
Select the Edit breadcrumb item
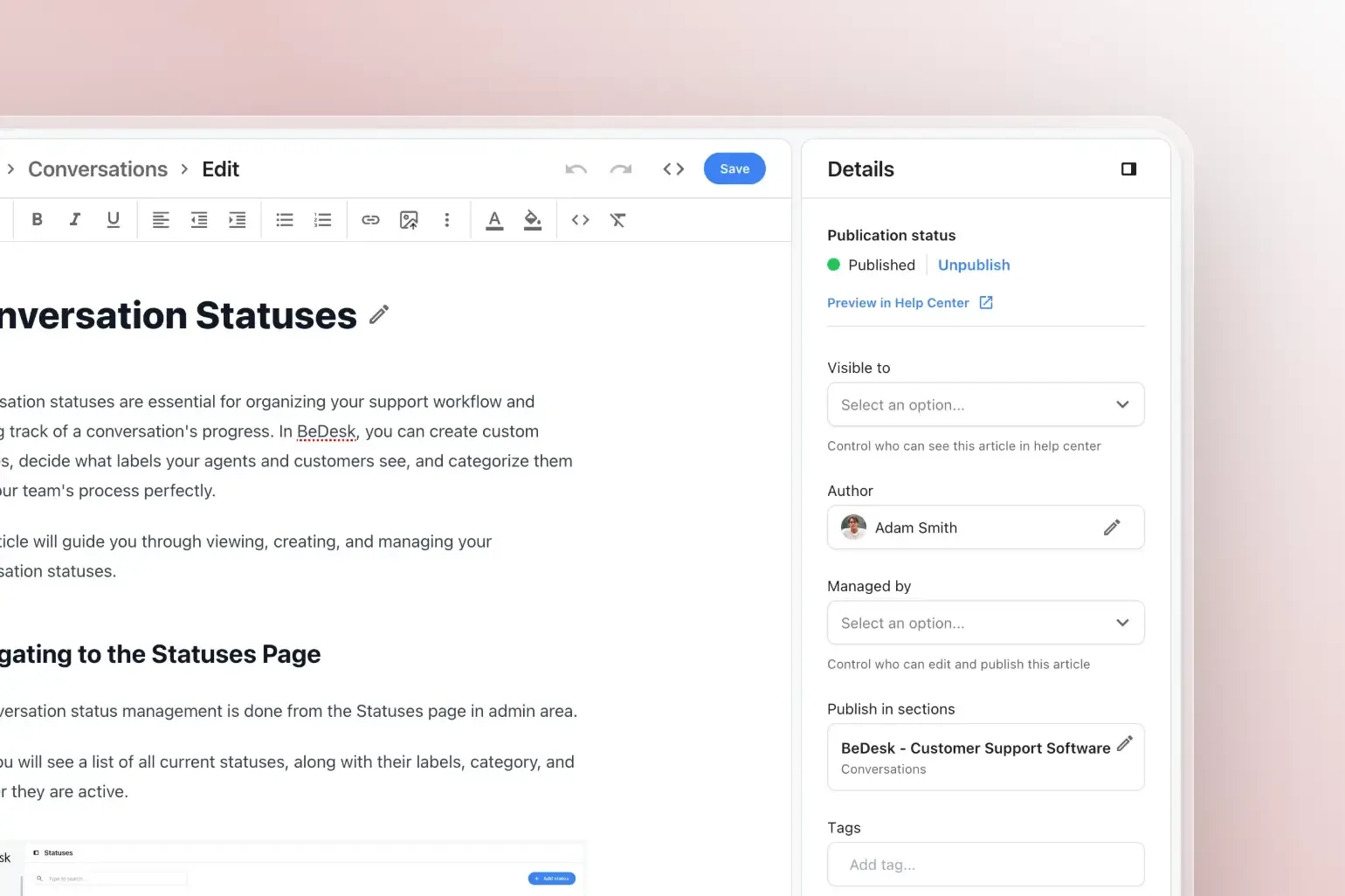220,169
